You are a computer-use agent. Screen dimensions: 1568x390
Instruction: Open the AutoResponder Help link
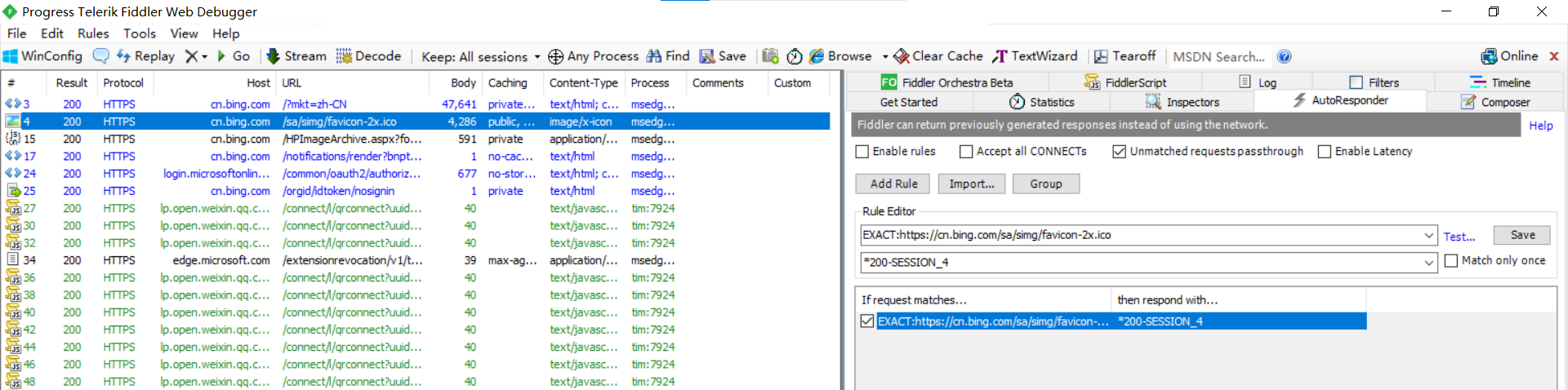point(1541,126)
